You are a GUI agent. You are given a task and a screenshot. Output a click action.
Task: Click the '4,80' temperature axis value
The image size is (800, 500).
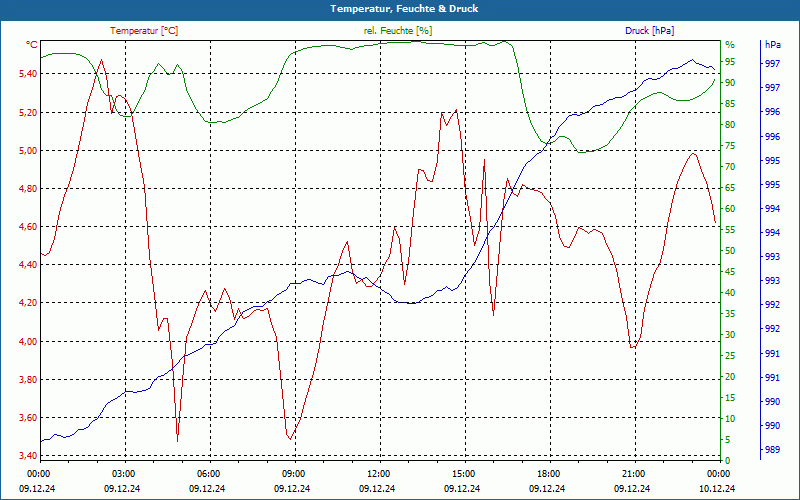(x=28, y=189)
